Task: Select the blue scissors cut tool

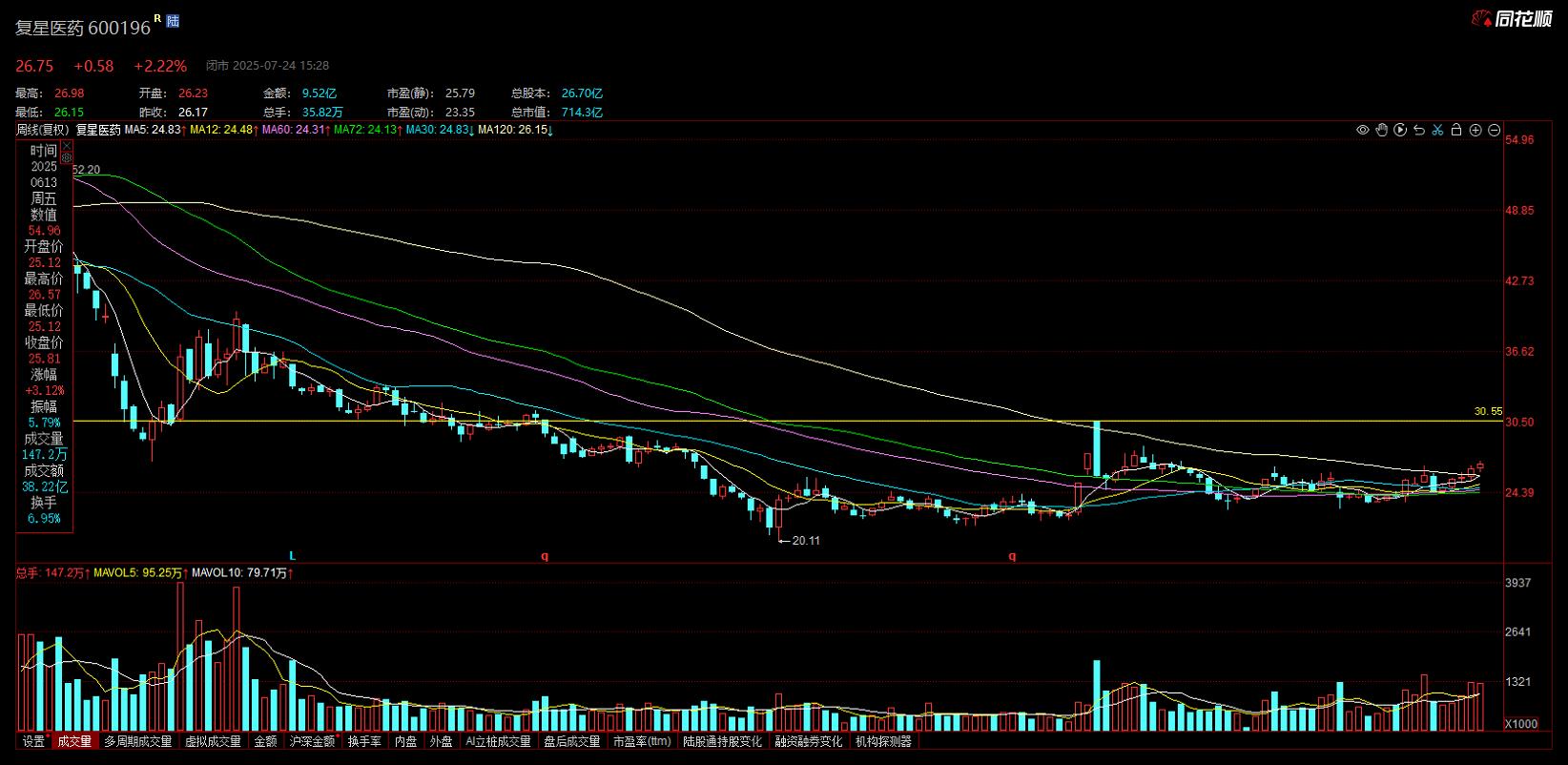Action: point(1437,130)
